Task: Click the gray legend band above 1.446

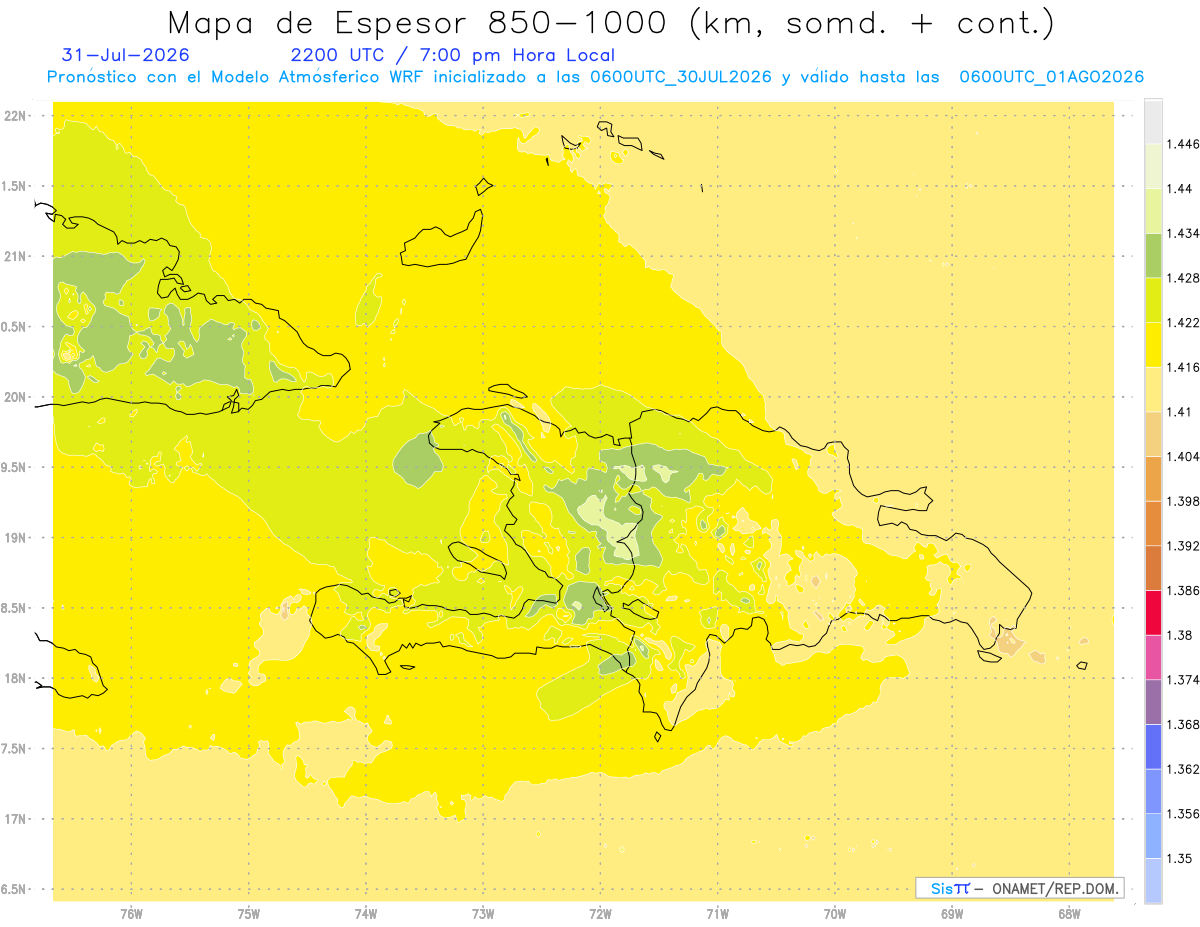Action: click(x=1153, y=121)
